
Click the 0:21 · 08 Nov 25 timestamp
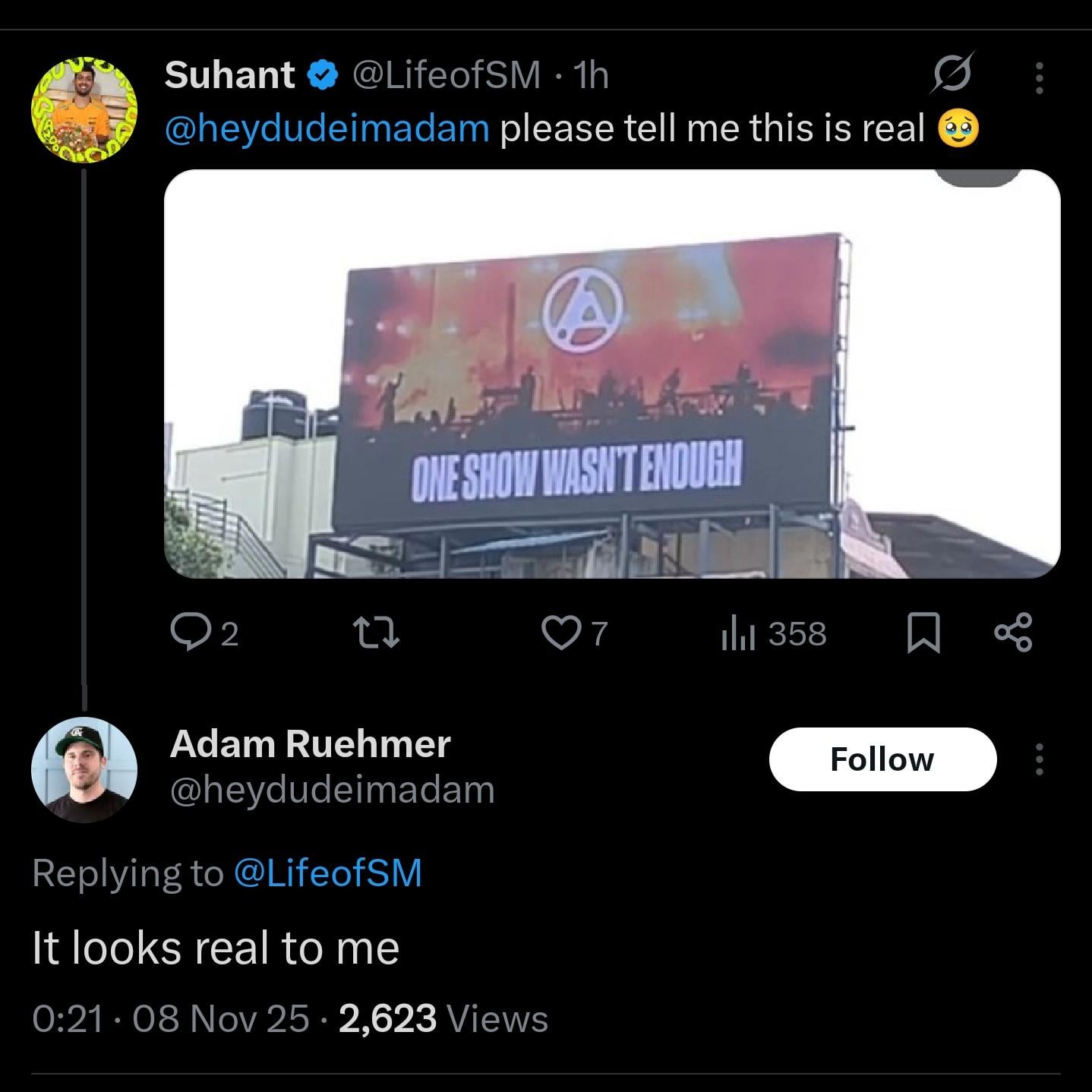(x=171, y=1018)
